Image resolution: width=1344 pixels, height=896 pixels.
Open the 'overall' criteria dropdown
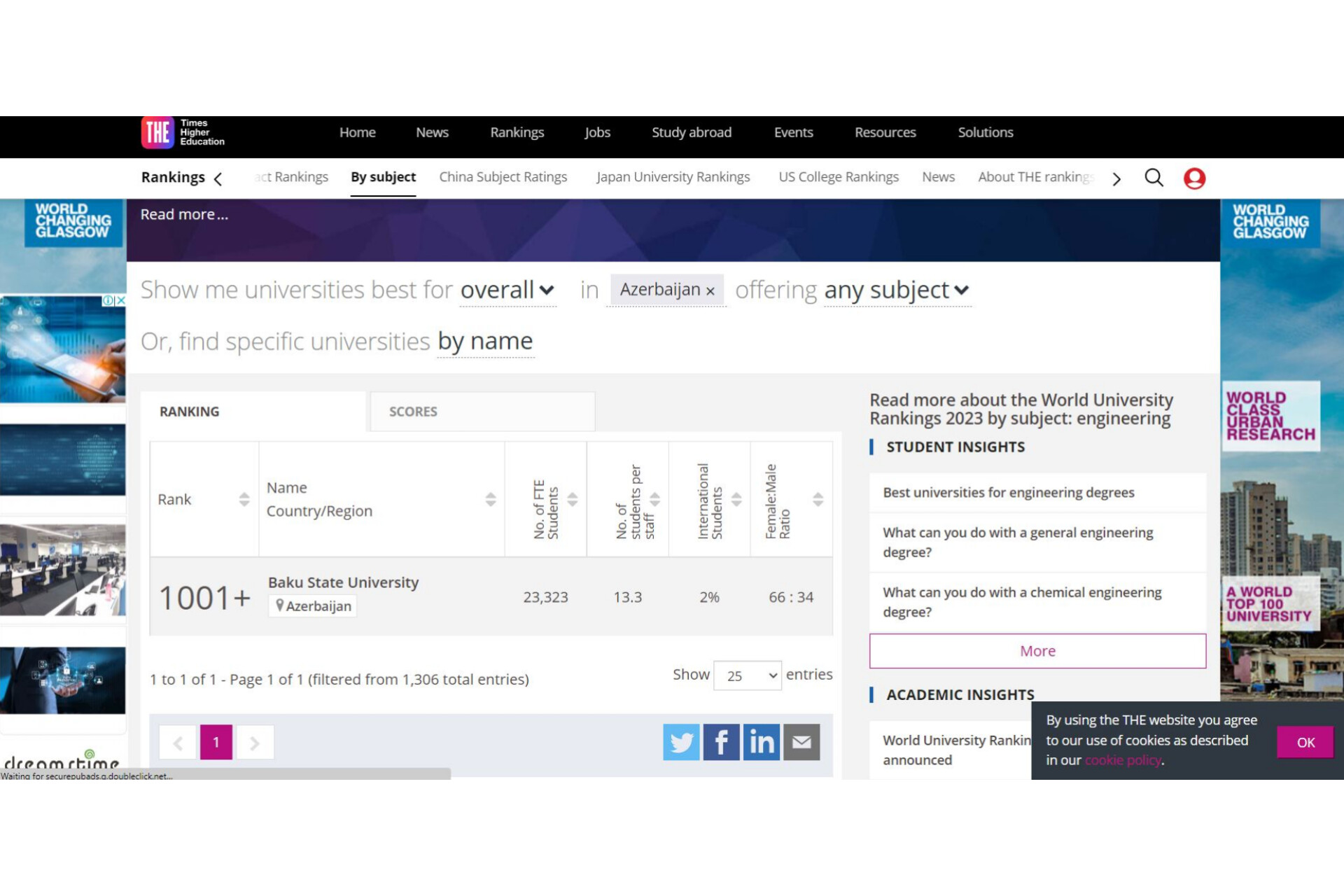pyautogui.click(x=507, y=290)
